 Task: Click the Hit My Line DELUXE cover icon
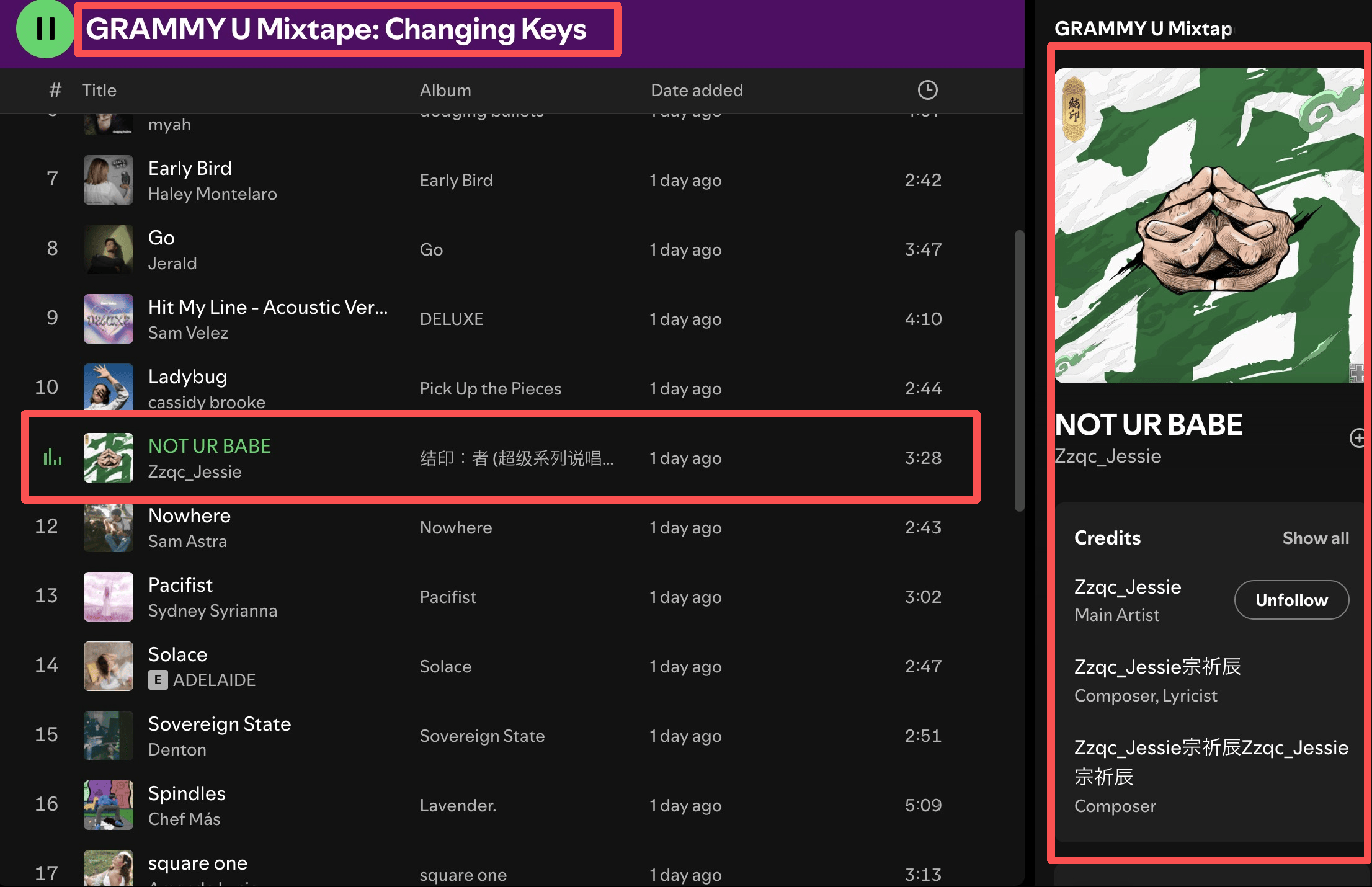point(109,319)
